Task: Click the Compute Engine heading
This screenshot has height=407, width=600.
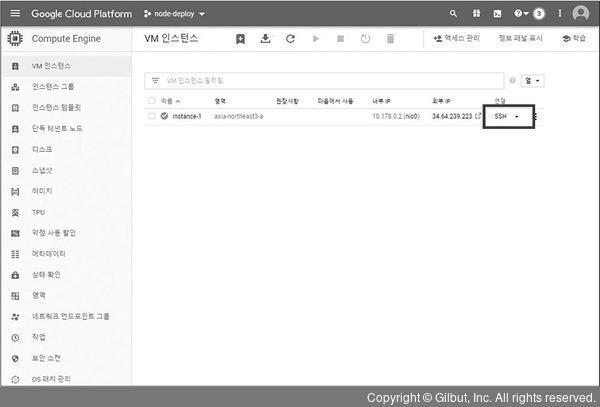Action: (66, 39)
